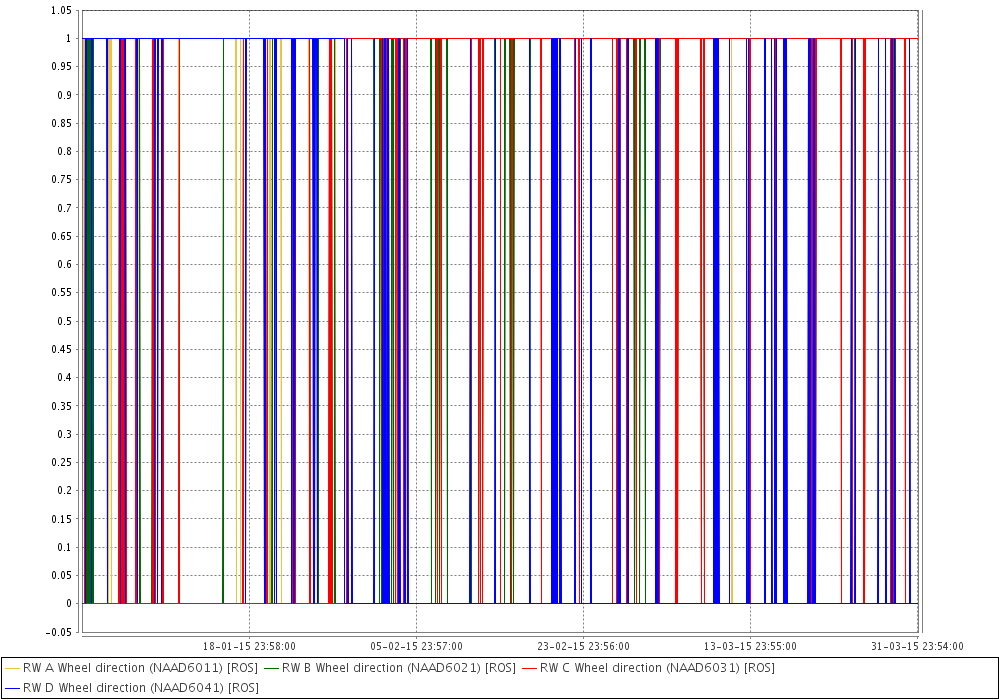The image size is (1000, 700).
Task: Click the 13-03-15 23:55:00 time axis label
Action: coord(750,646)
